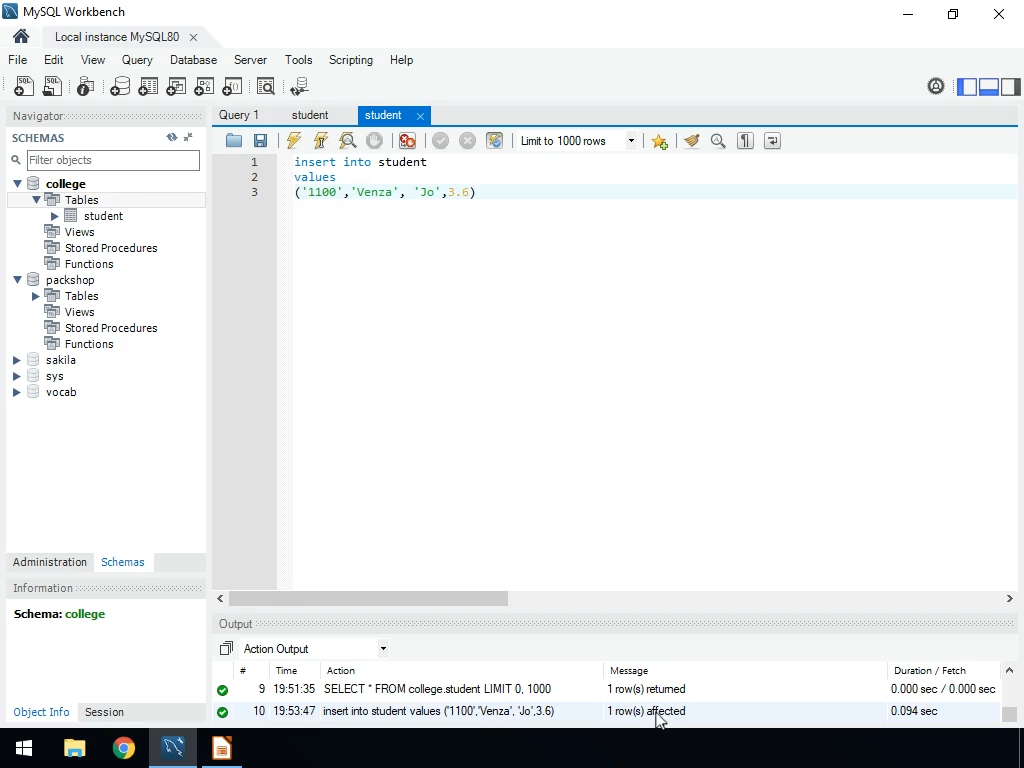Collapse the college schema
This screenshot has width=1024, height=768.
18,184
